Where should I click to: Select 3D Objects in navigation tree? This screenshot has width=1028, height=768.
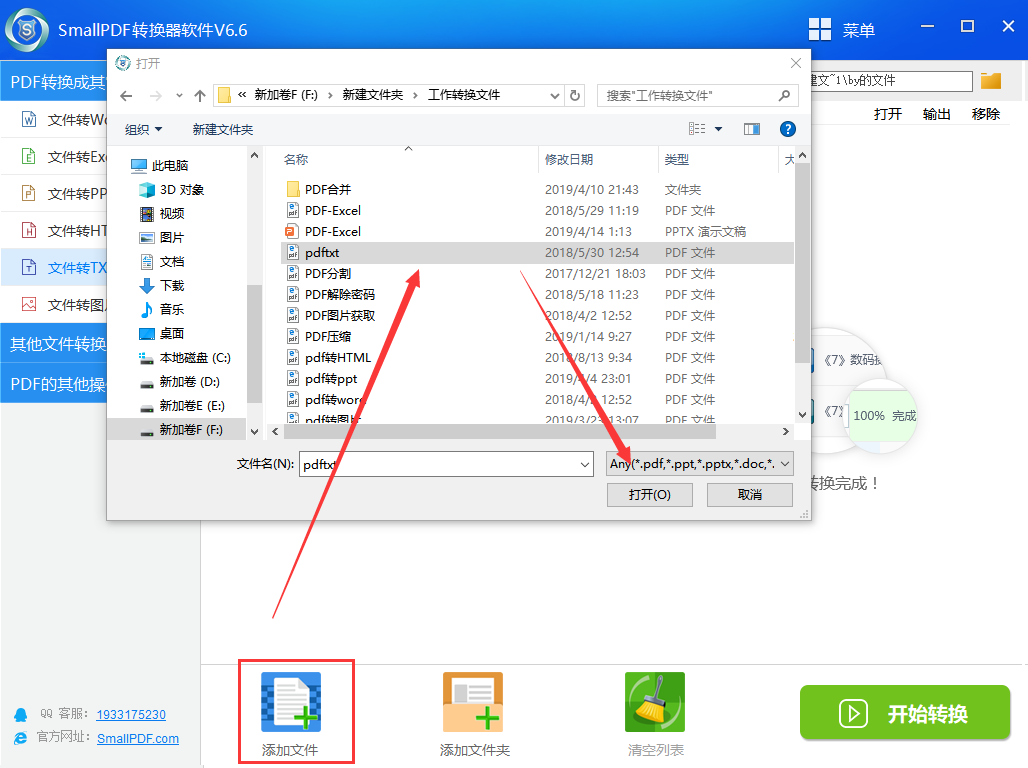click(172, 190)
